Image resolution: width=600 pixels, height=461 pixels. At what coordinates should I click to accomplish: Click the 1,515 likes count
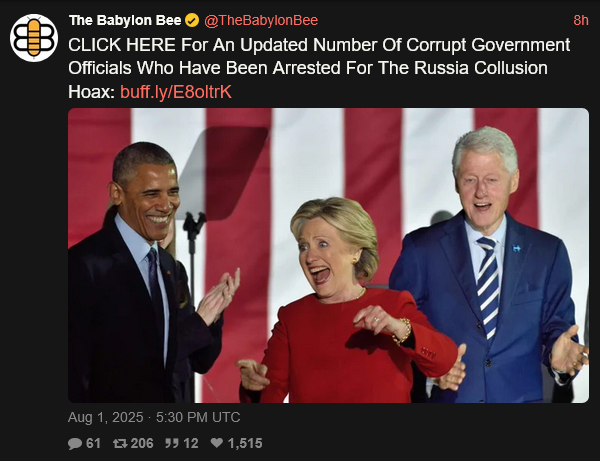(245, 443)
